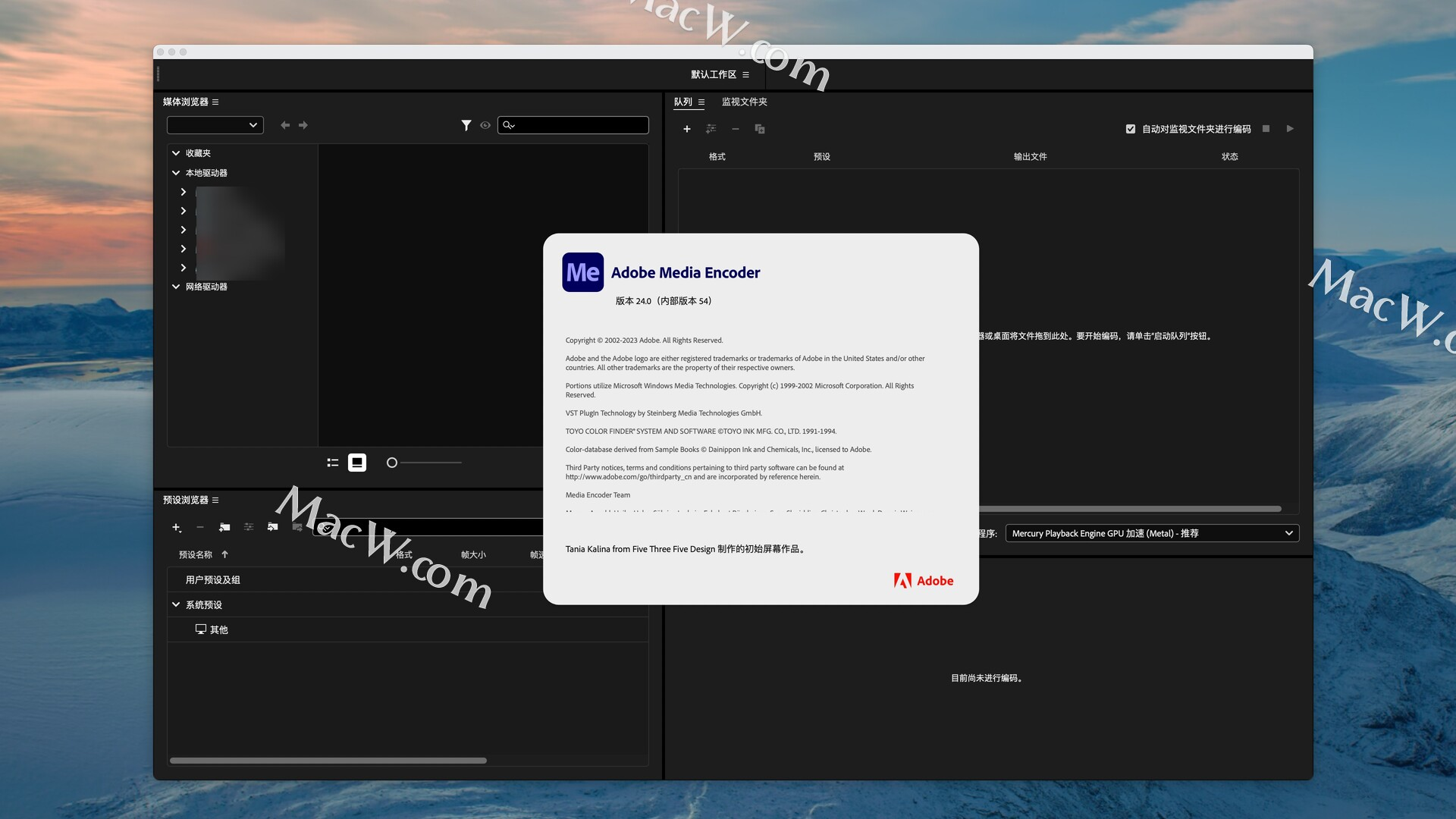The width and height of the screenshot is (1456, 819).
Task: Export presets with the dimmed folder icon
Action: click(297, 527)
